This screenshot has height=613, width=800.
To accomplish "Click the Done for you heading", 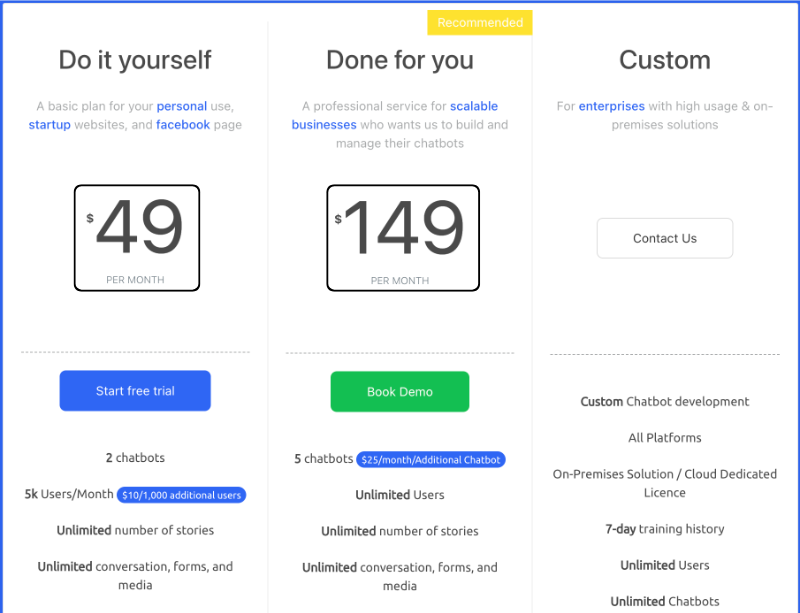I will 400,60.
